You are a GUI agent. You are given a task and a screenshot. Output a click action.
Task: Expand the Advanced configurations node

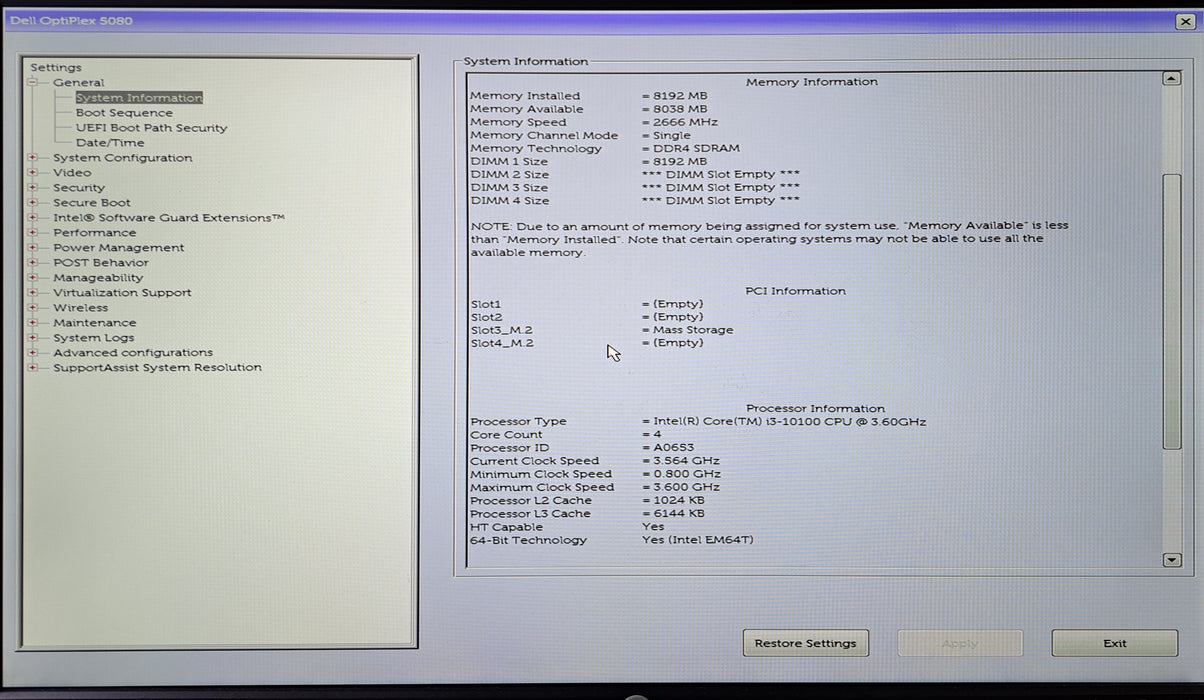click(x=33, y=352)
